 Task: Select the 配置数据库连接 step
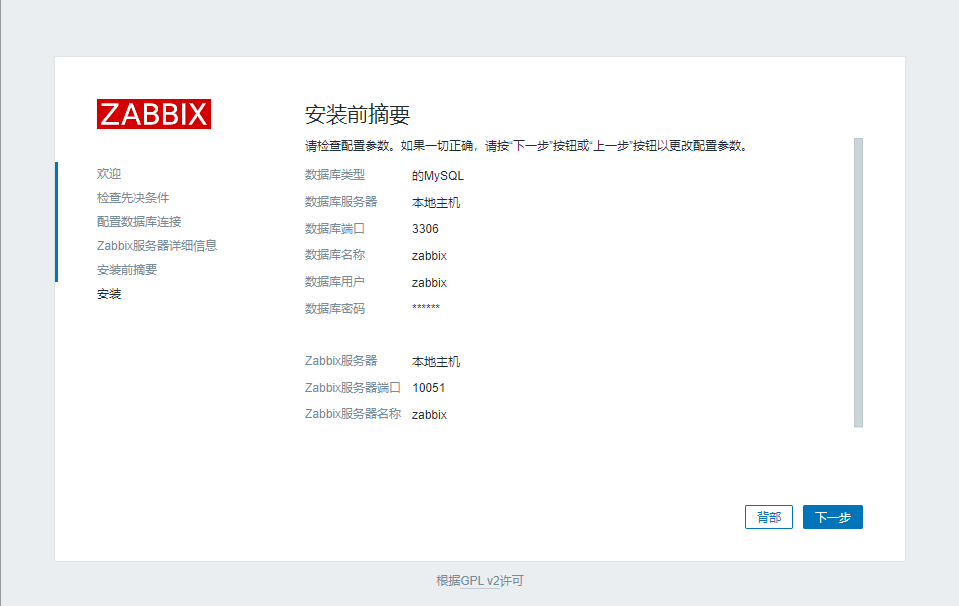[139, 221]
